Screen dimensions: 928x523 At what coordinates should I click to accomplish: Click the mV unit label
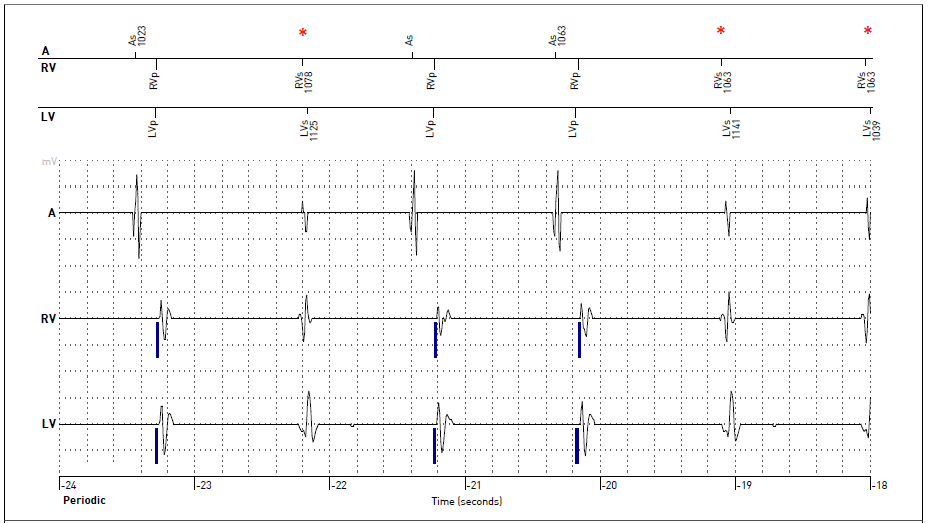point(48,161)
